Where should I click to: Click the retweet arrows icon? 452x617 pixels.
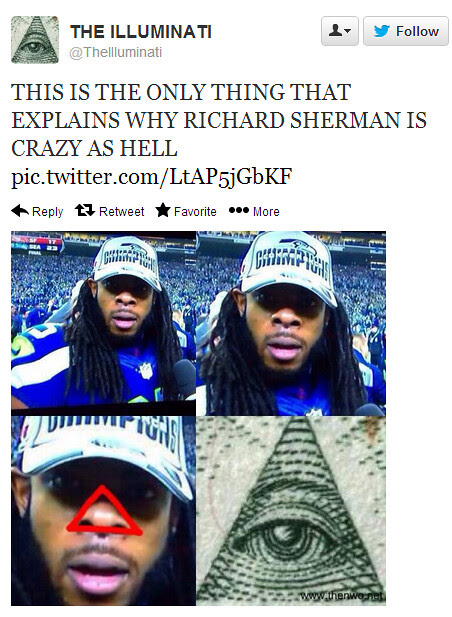coord(85,210)
